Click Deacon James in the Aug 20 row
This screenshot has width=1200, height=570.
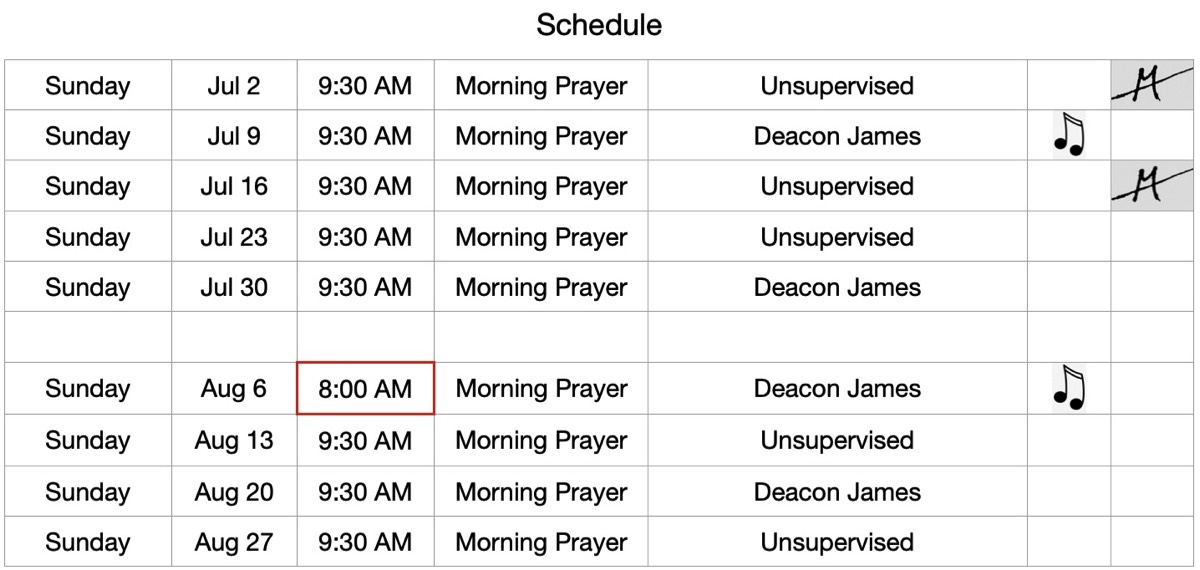(x=837, y=491)
